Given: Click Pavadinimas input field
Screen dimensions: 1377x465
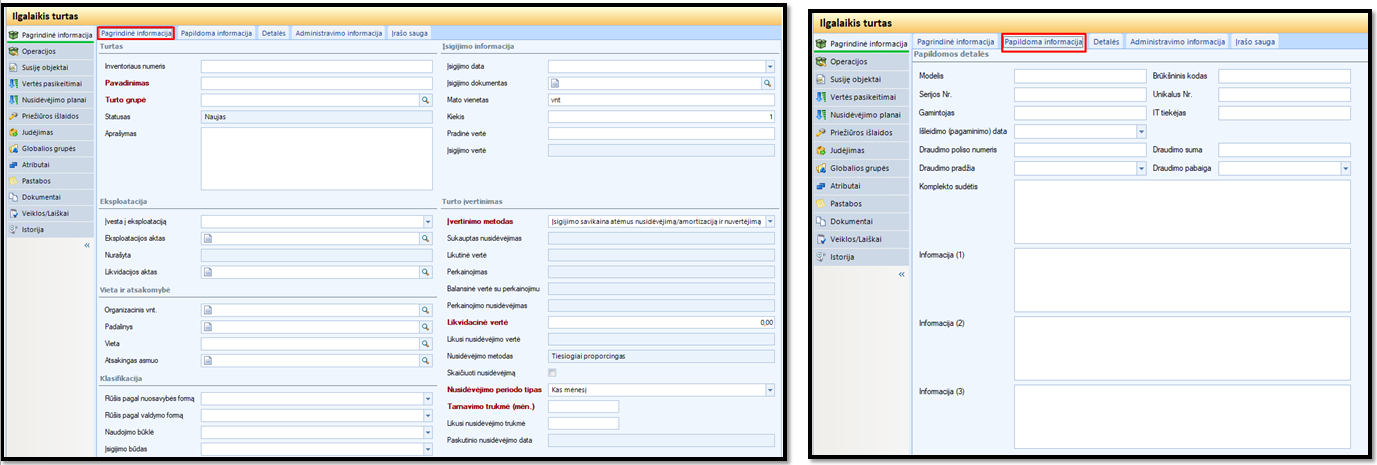Looking at the screenshot, I should 316,84.
